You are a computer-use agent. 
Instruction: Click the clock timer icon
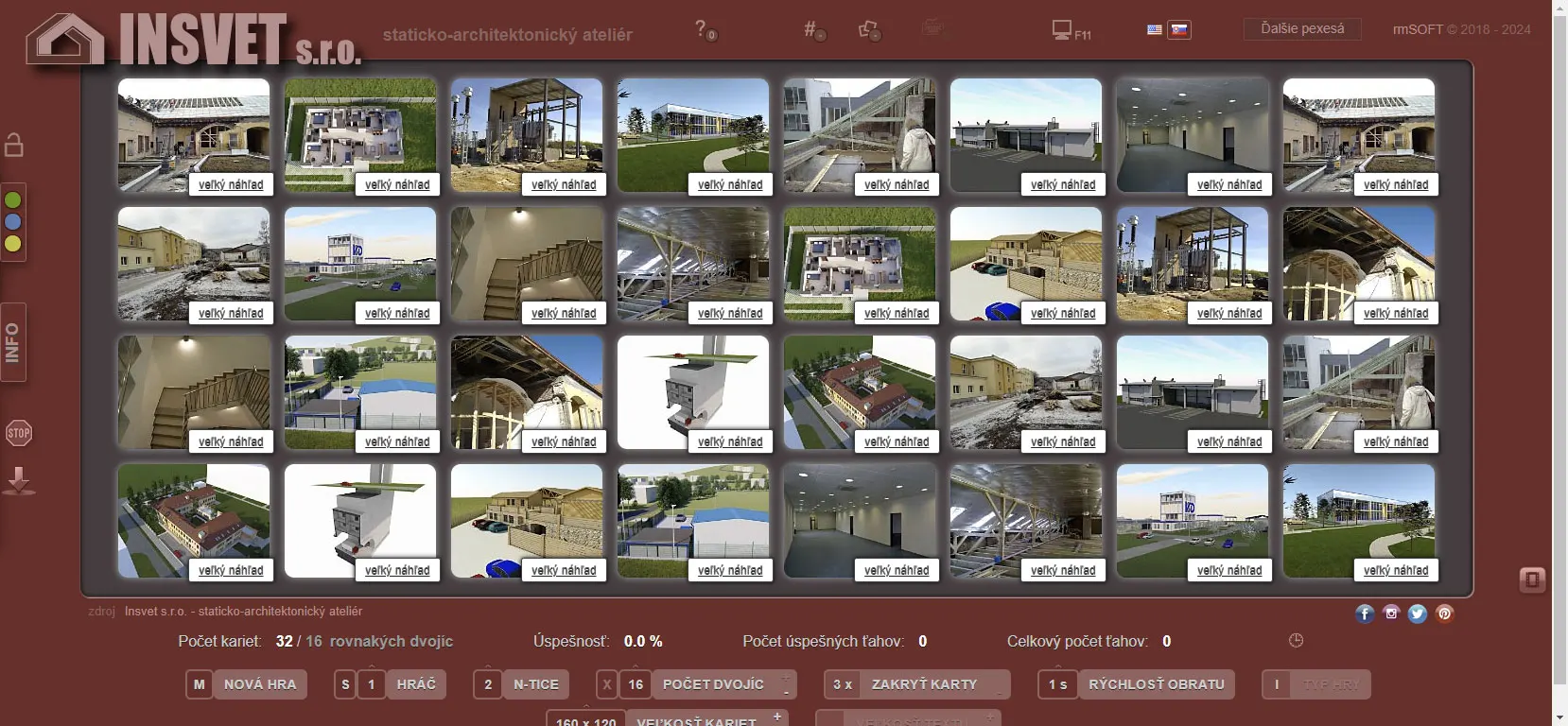point(1296,641)
